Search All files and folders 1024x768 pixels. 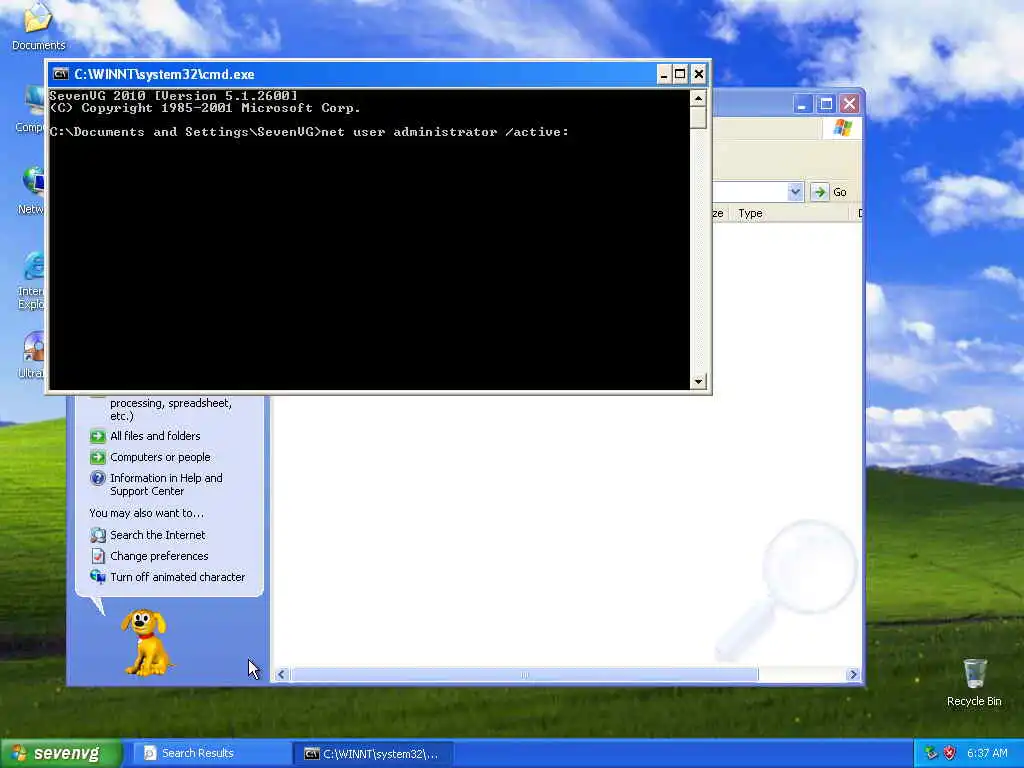[155, 436]
